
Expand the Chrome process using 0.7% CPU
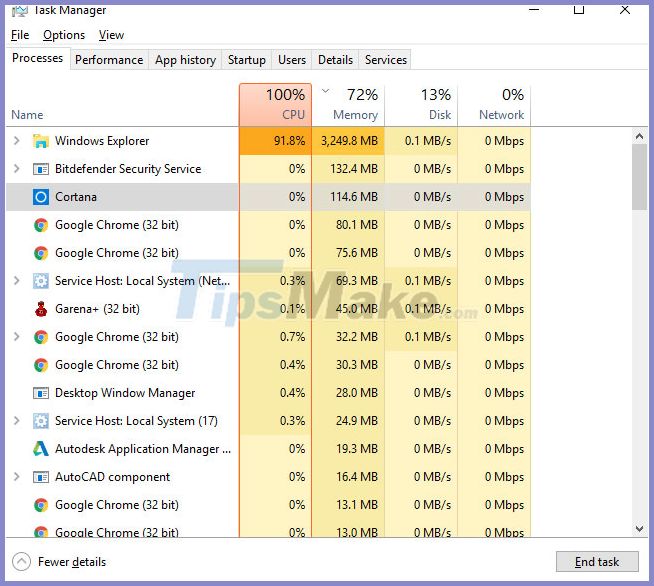click(x=17, y=336)
